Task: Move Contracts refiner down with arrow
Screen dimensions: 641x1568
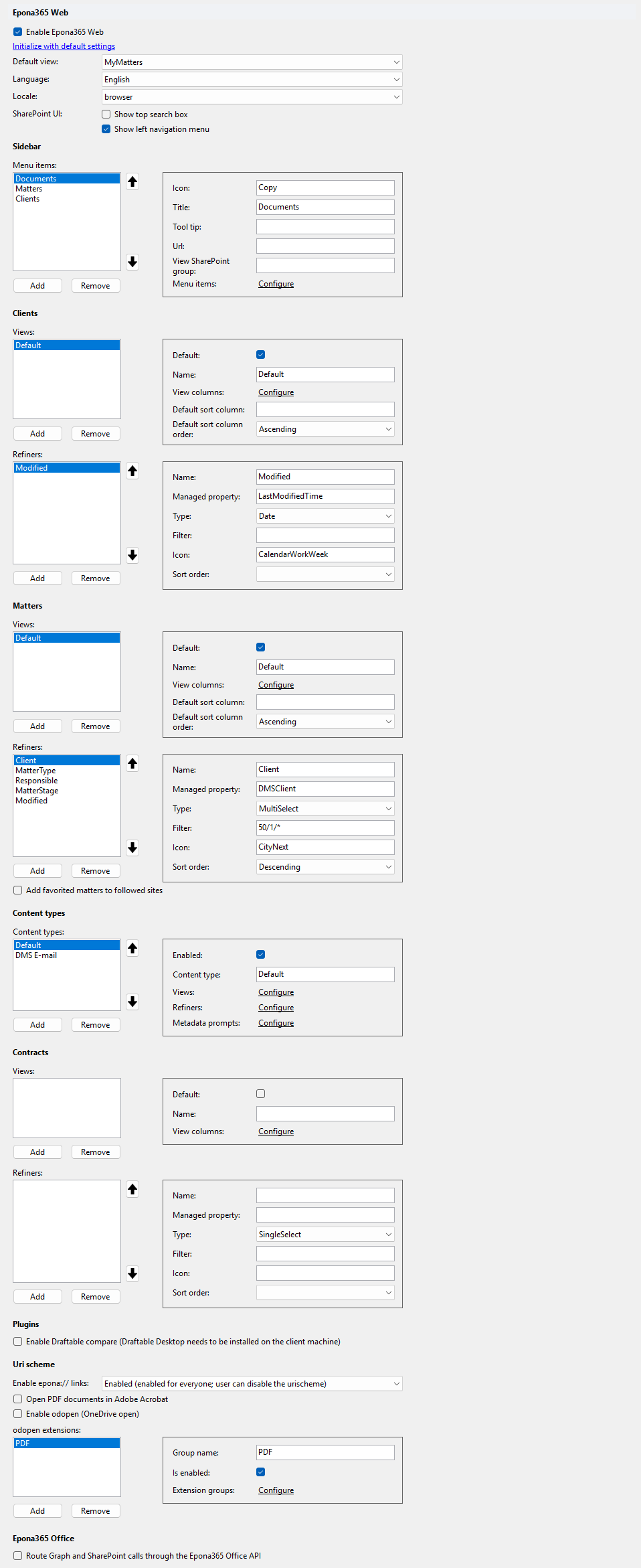Action: (x=132, y=1273)
